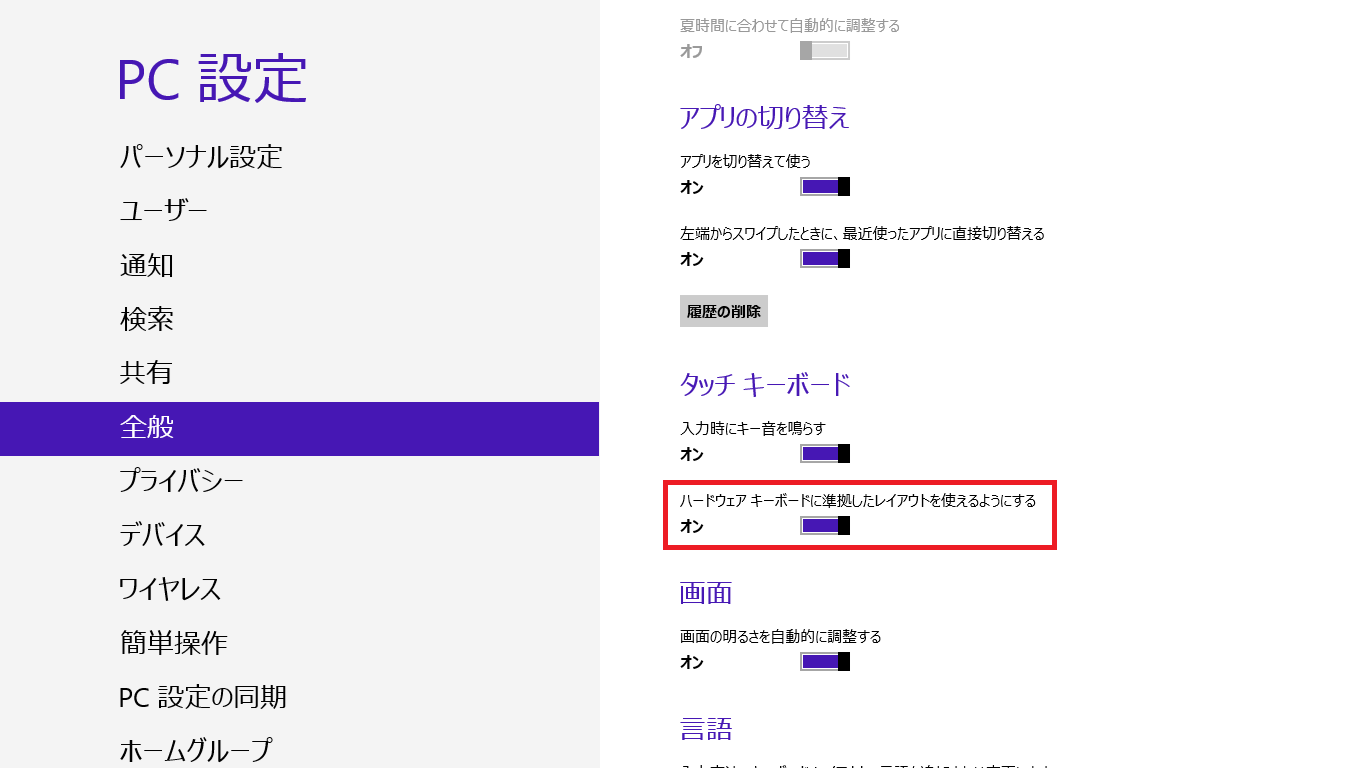Screen dimensions: 1366x768
Task: Click the highlighted 全般 category
Action: (147, 428)
